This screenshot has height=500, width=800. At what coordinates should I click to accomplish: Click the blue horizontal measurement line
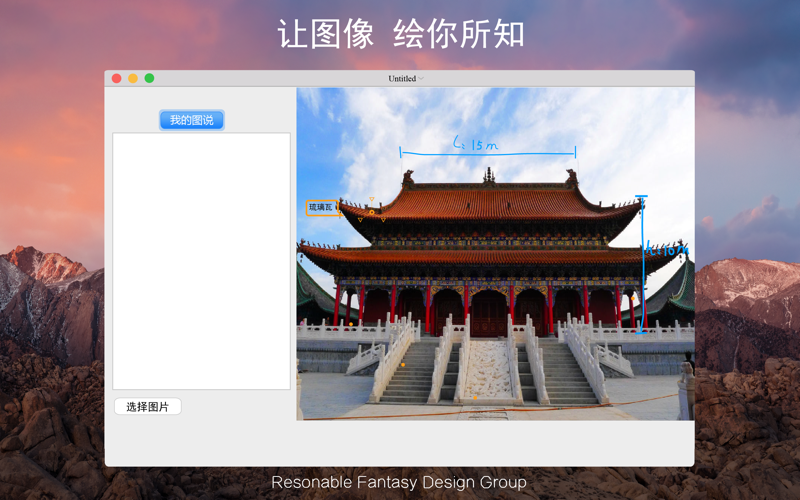point(488,153)
